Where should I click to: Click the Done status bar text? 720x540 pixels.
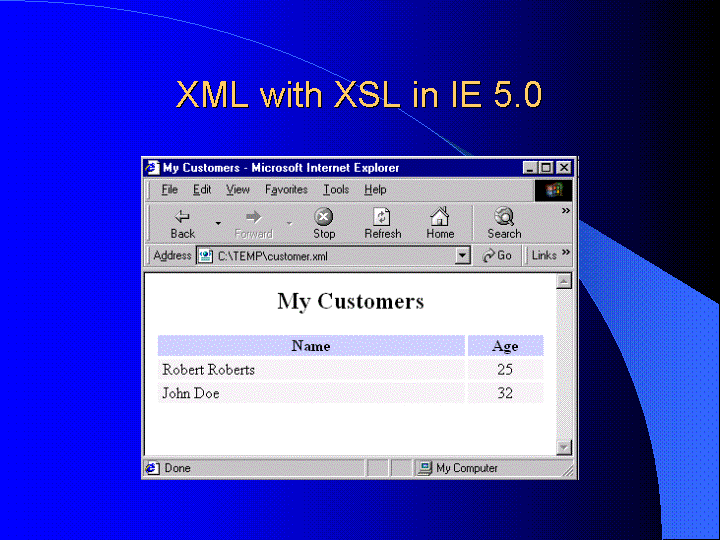[x=177, y=468]
